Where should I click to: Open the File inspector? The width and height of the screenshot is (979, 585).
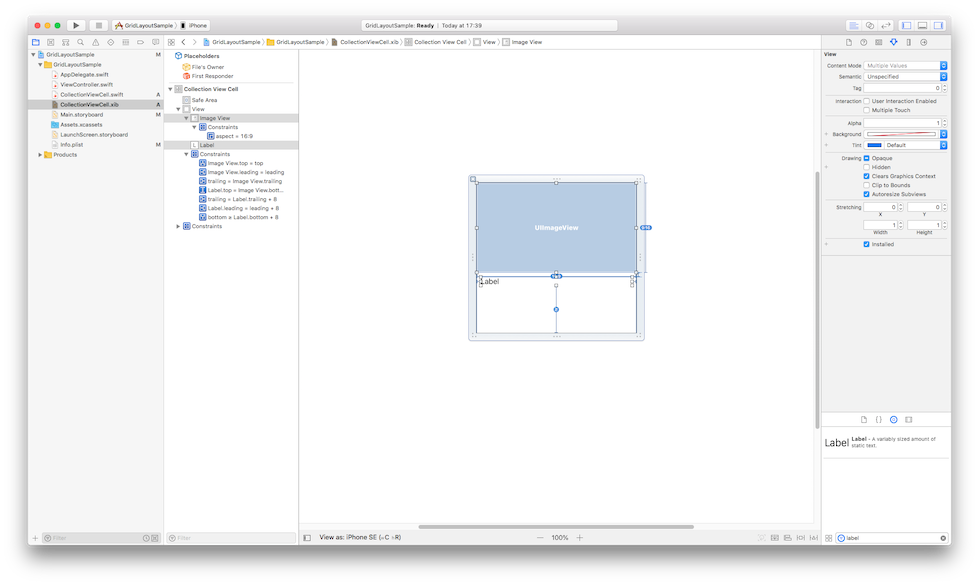(849, 42)
